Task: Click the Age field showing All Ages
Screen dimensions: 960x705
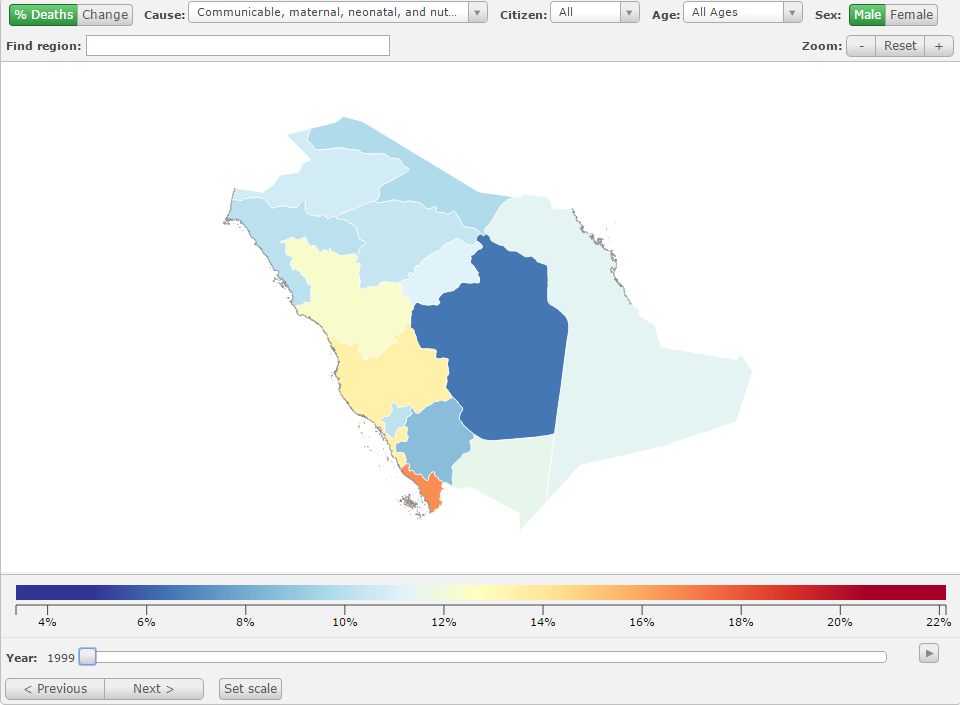Action: (733, 12)
